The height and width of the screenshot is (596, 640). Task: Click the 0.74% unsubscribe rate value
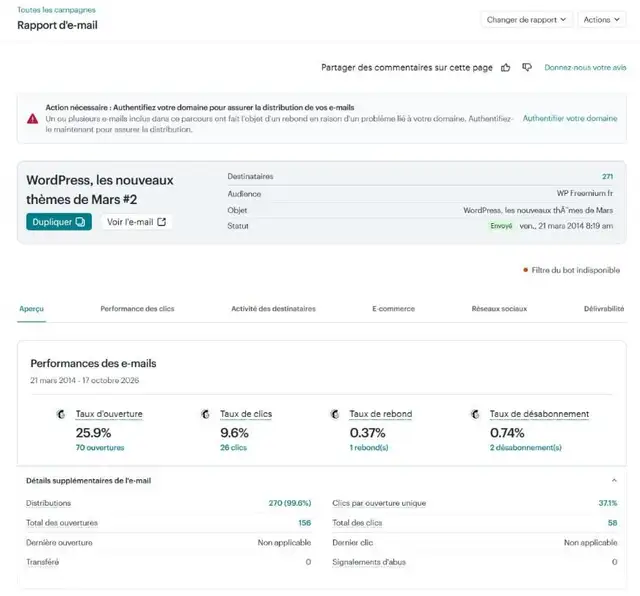tap(507, 433)
